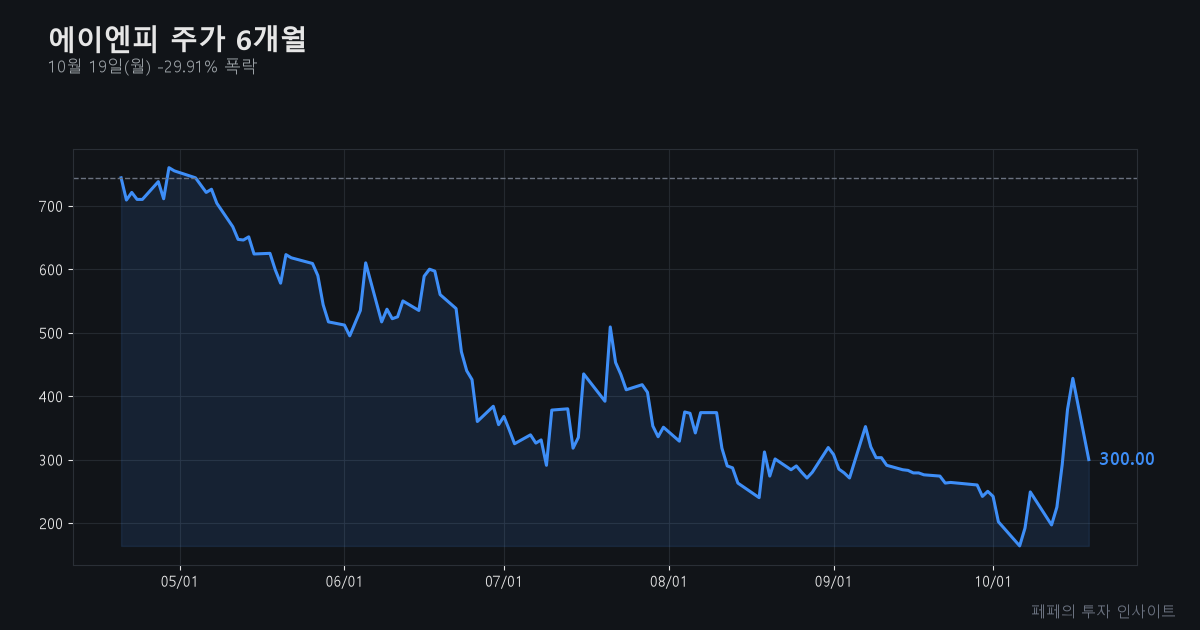Select the y-axis label 300

(x=53, y=461)
